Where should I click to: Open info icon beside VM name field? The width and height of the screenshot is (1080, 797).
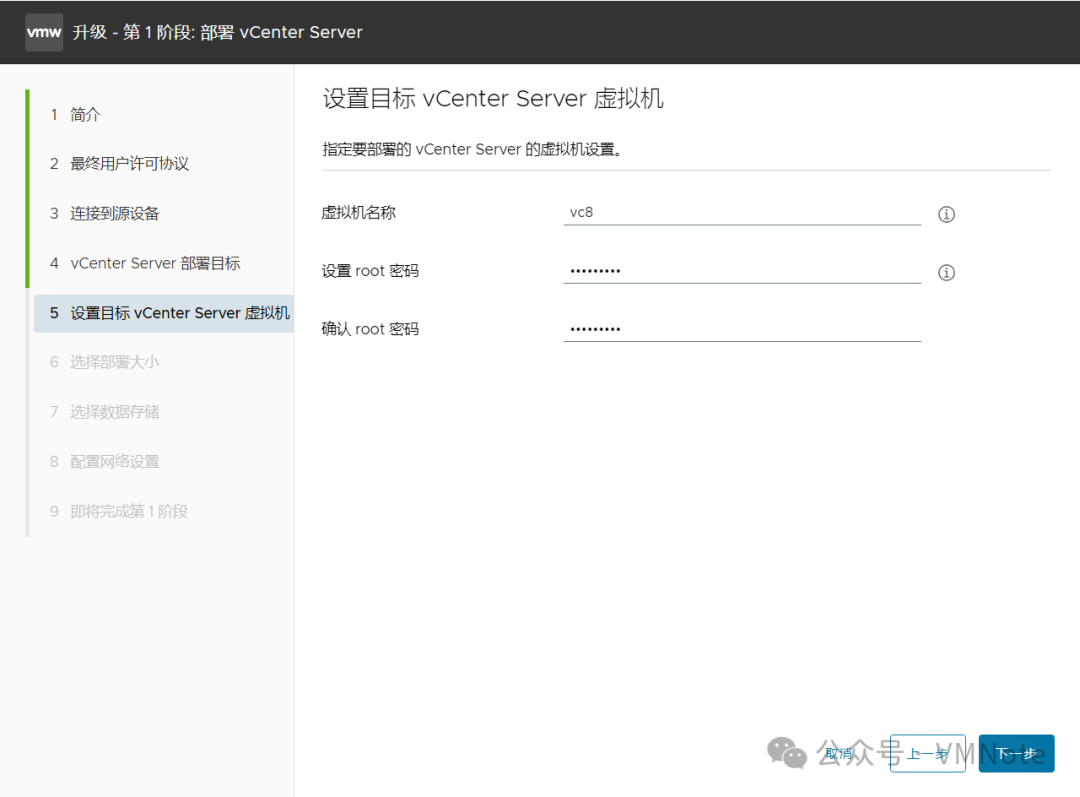(x=946, y=214)
